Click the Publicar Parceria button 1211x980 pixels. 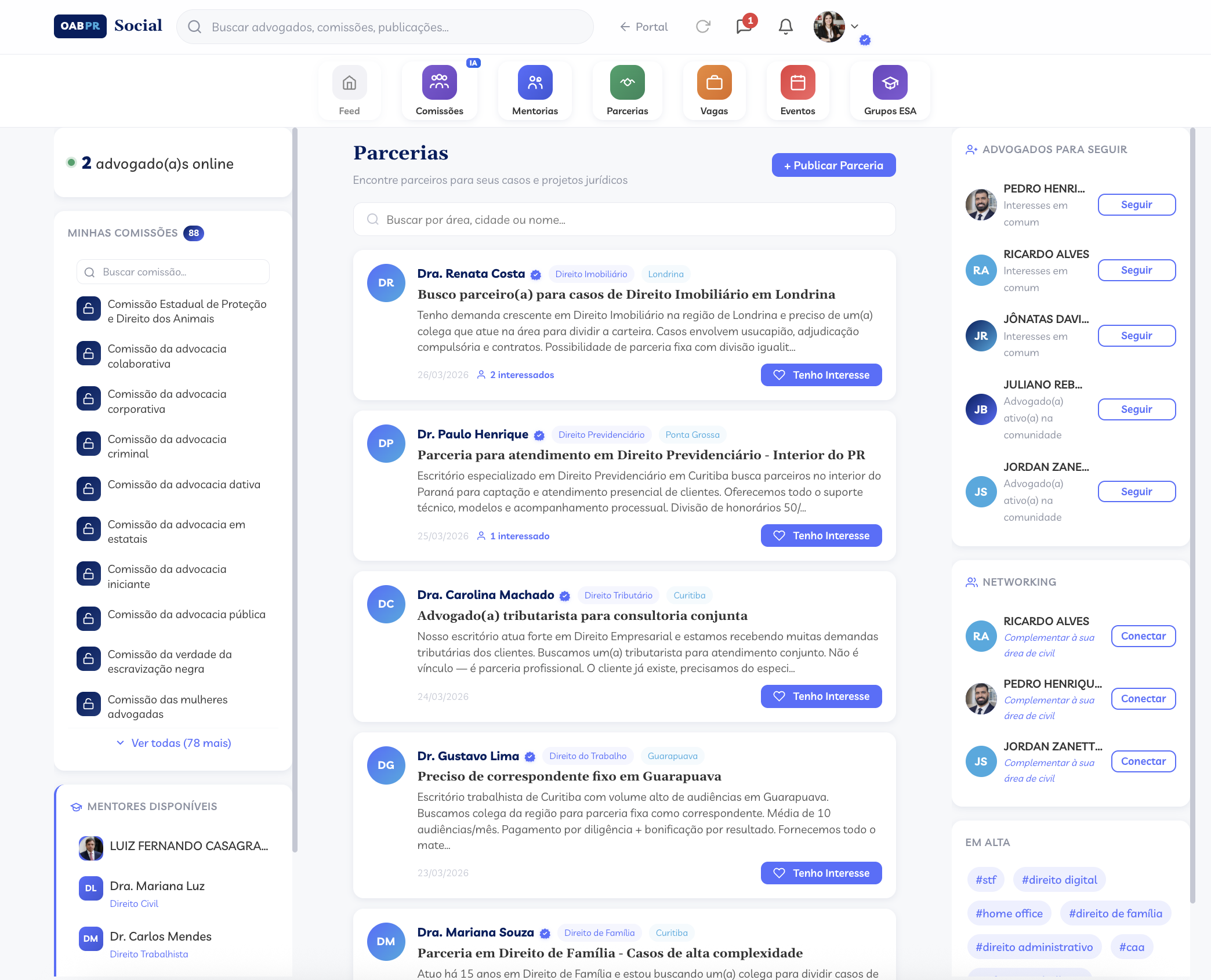833,165
